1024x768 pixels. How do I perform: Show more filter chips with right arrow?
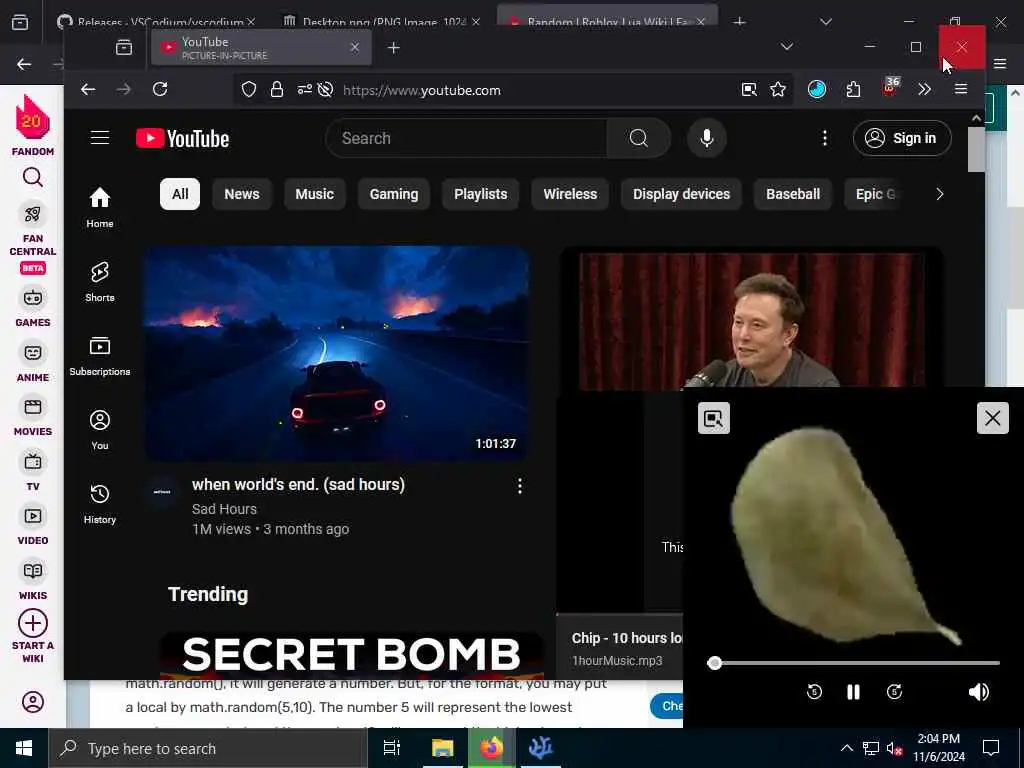tap(939, 194)
